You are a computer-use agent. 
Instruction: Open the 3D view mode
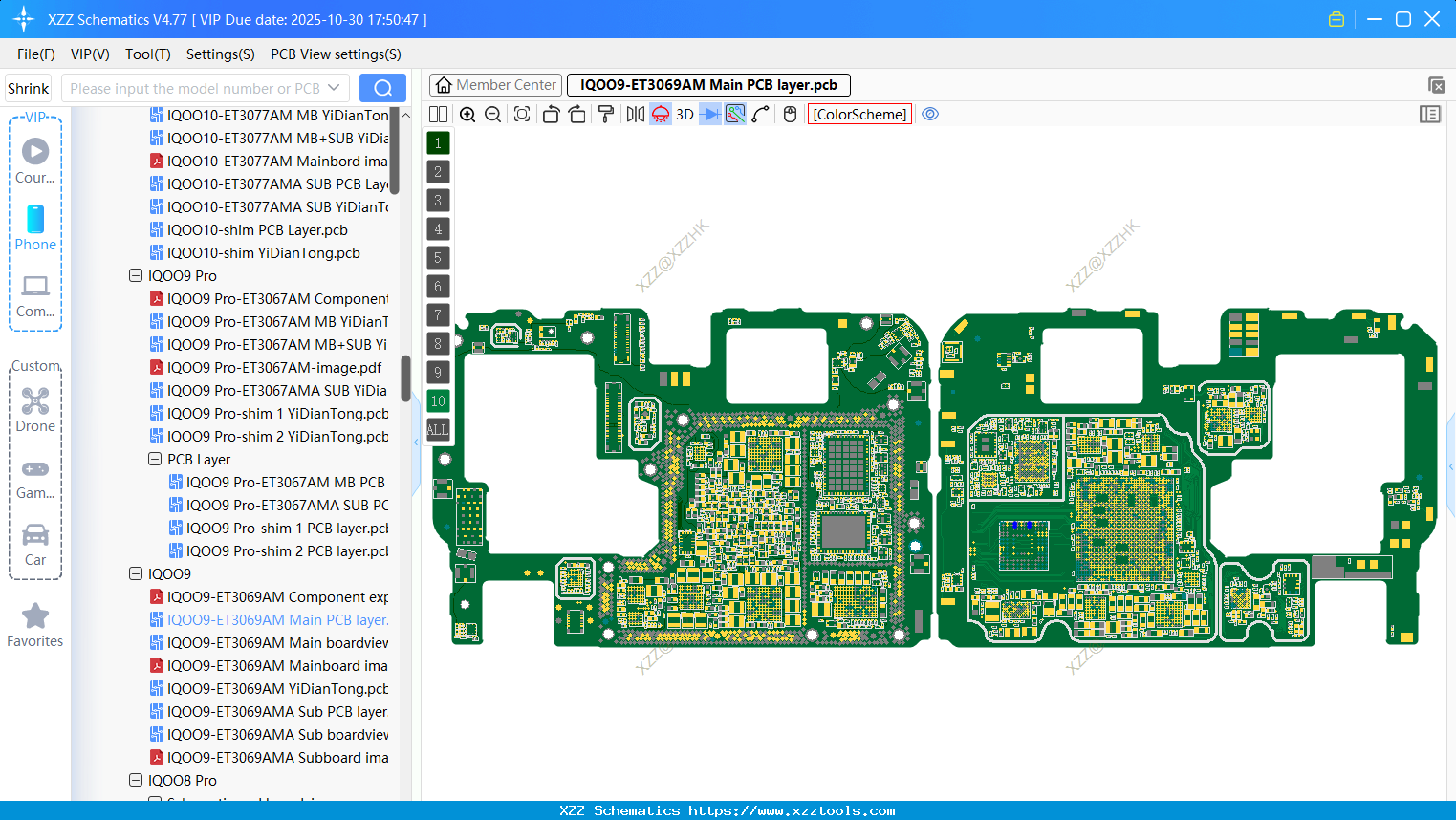point(684,114)
